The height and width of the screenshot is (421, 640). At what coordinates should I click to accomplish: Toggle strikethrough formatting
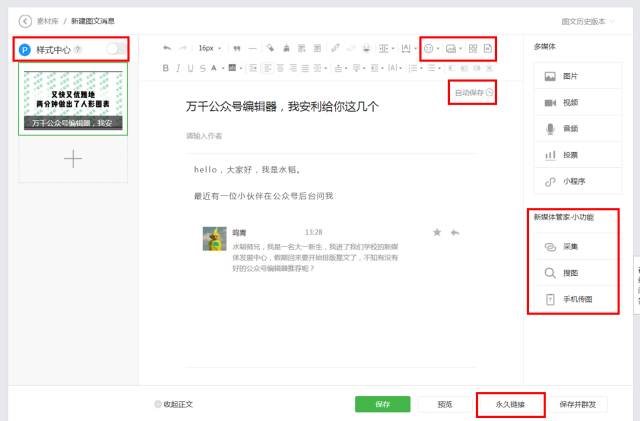point(203,68)
